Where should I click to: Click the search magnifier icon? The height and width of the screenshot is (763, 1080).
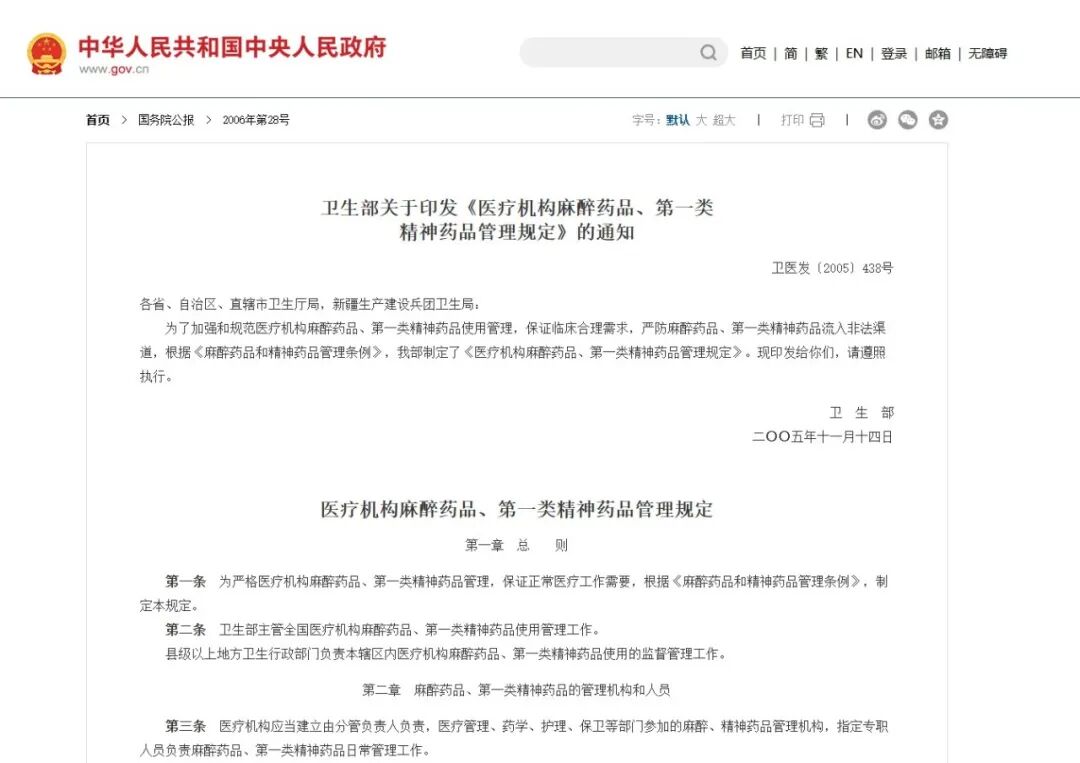[708, 53]
